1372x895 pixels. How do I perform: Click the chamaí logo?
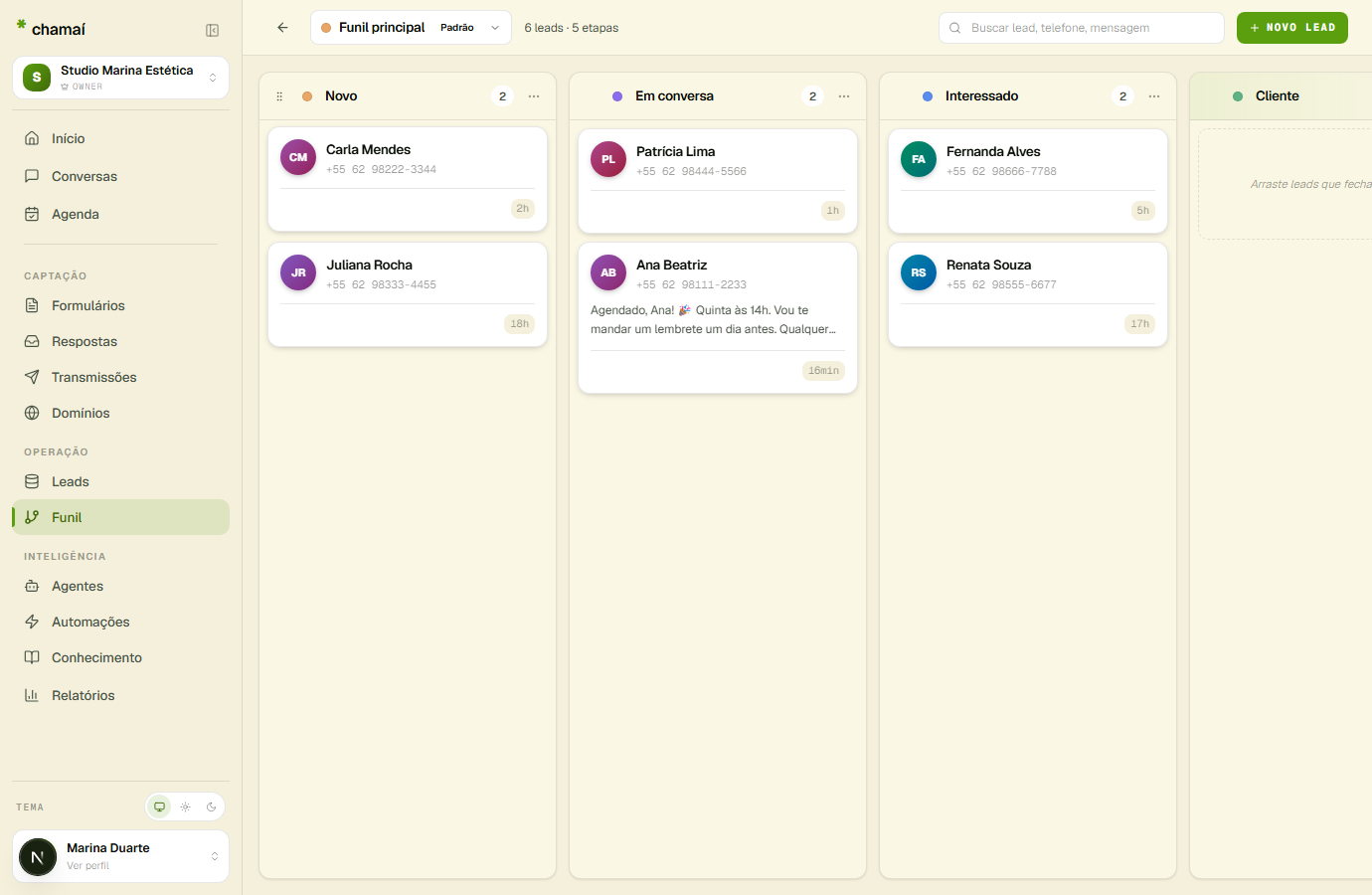click(51, 29)
